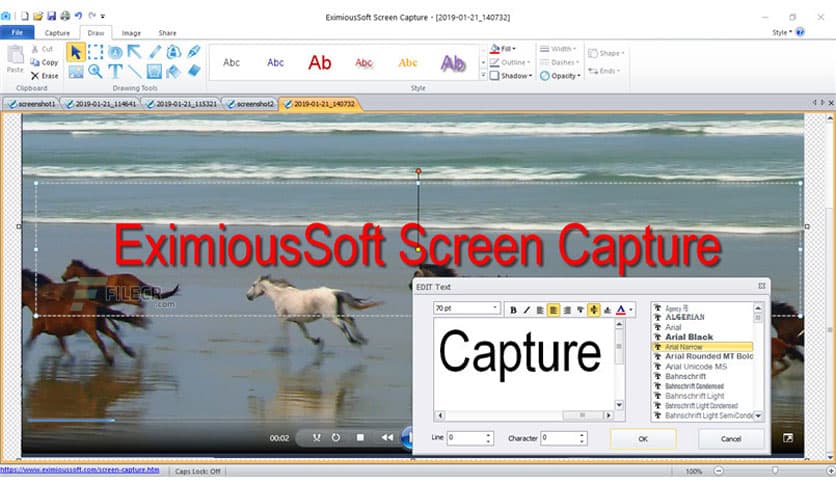The width and height of the screenshot is (836, 484).
Task: Undo the last action
Action: point(78,16)
